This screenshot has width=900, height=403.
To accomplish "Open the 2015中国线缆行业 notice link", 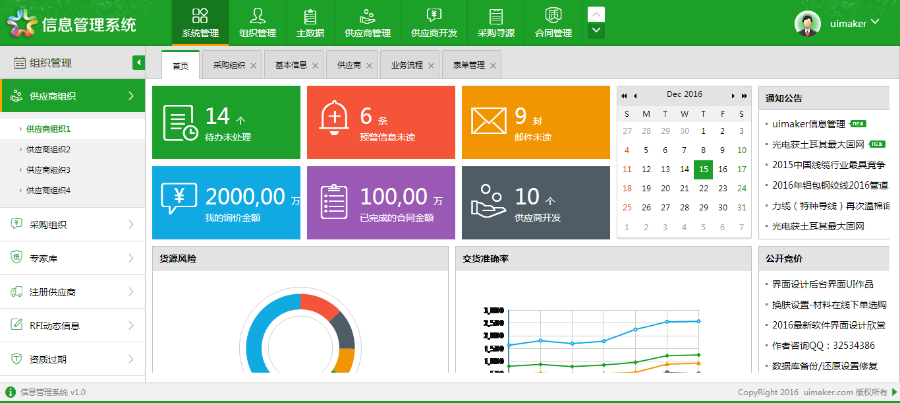I will click(x=828, y=165).
